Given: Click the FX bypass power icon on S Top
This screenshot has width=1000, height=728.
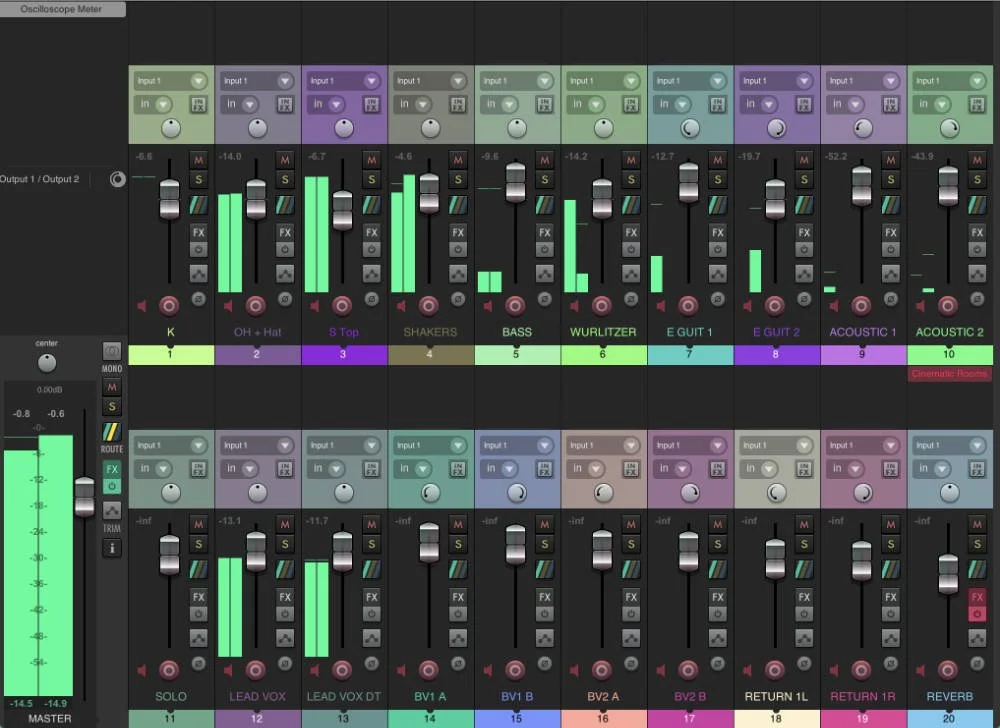Looking at the screenshot, I should point(373,249).
